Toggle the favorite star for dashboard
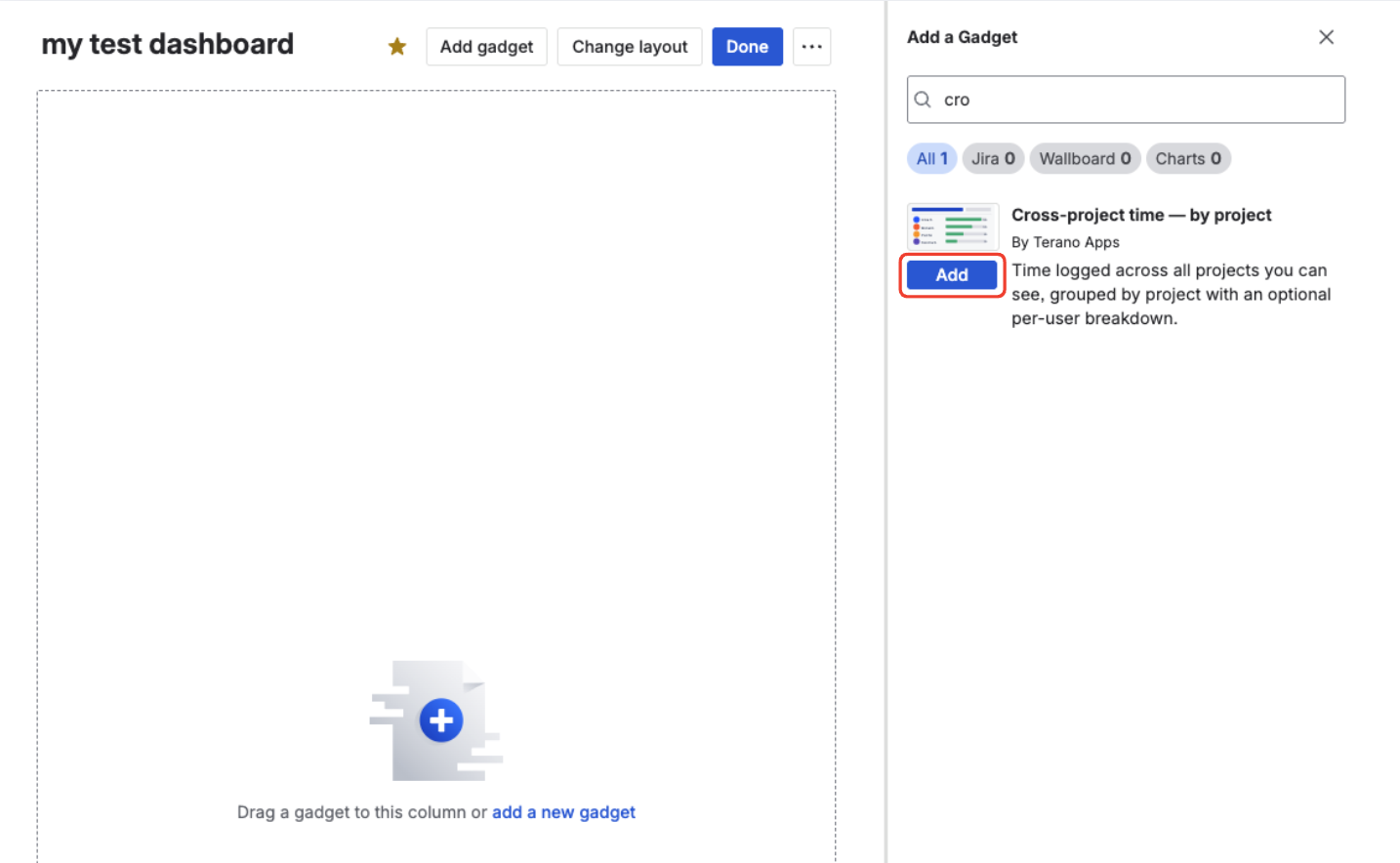This screenshot has width=1400, height=863. pyautogui.click(x=396, y=47)
